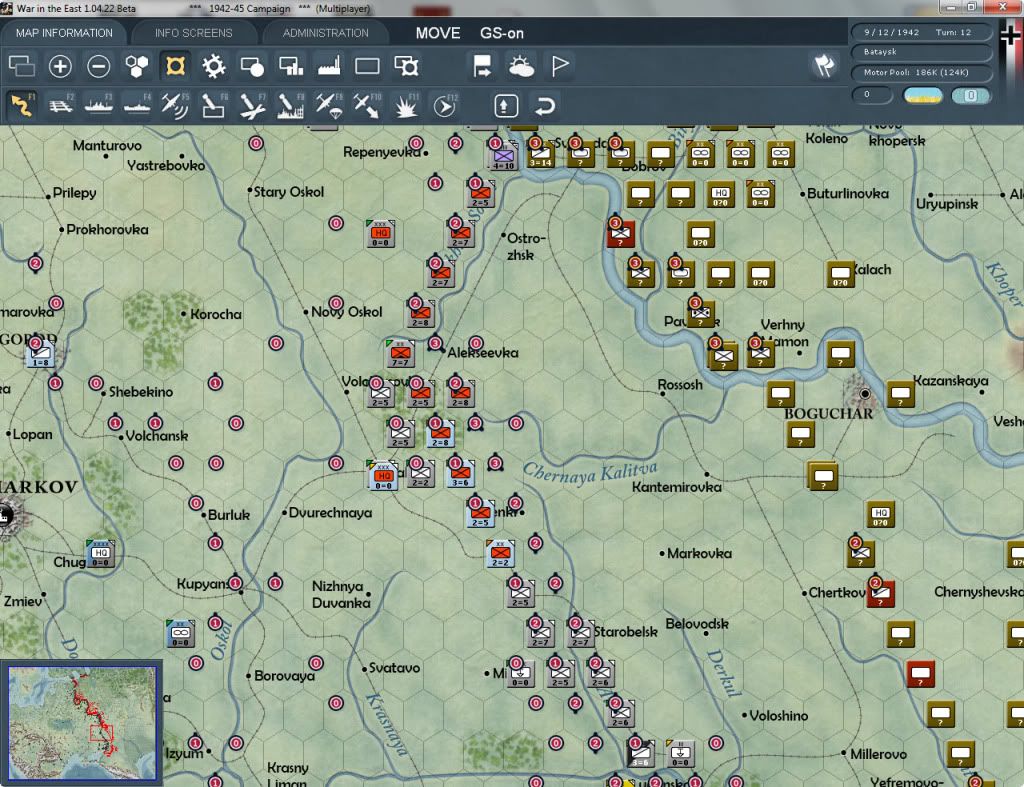Select the F7 bomb airfield icon

click(x=252, y=106)
